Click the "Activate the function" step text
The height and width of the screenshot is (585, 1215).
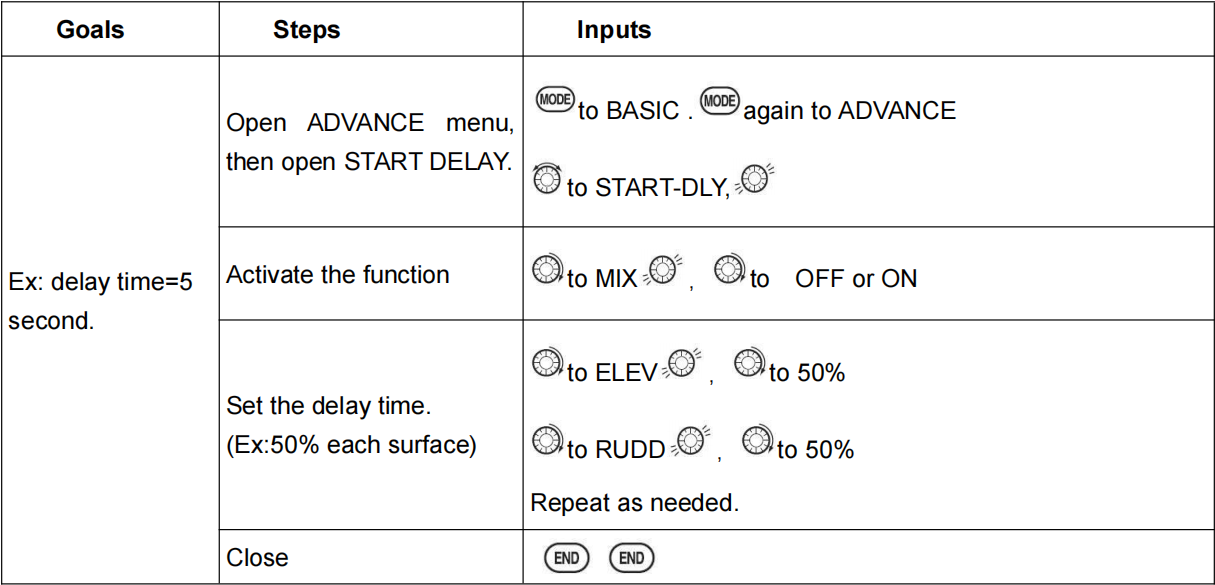(338, 275)
